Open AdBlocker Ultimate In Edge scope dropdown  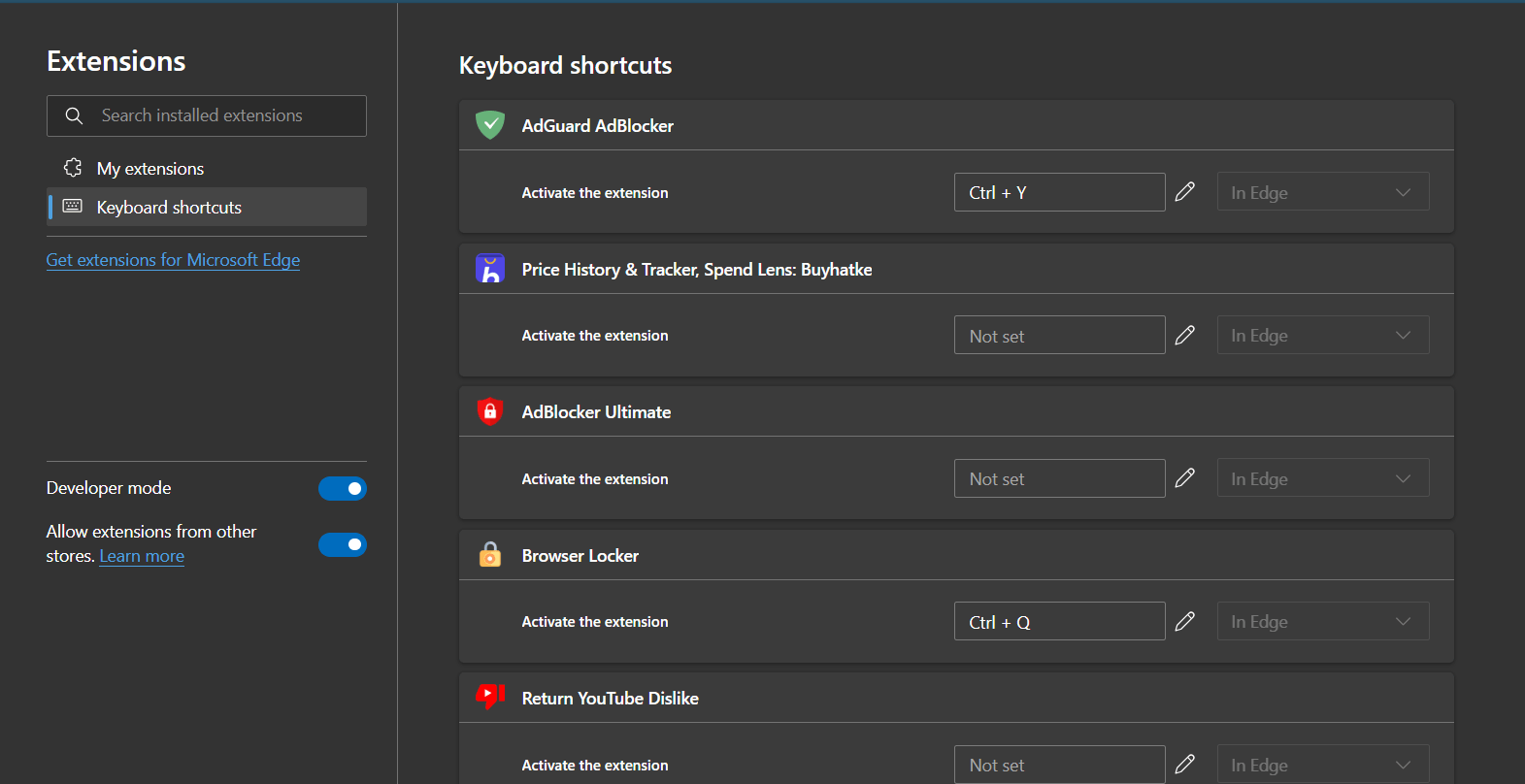click(1322, 478)
